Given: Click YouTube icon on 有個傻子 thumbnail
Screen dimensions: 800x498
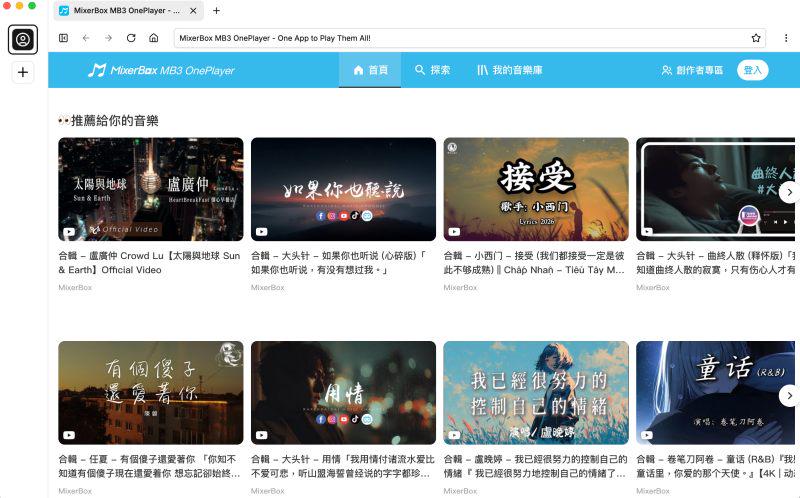Looking at the screenshot, I should (69, 435).
